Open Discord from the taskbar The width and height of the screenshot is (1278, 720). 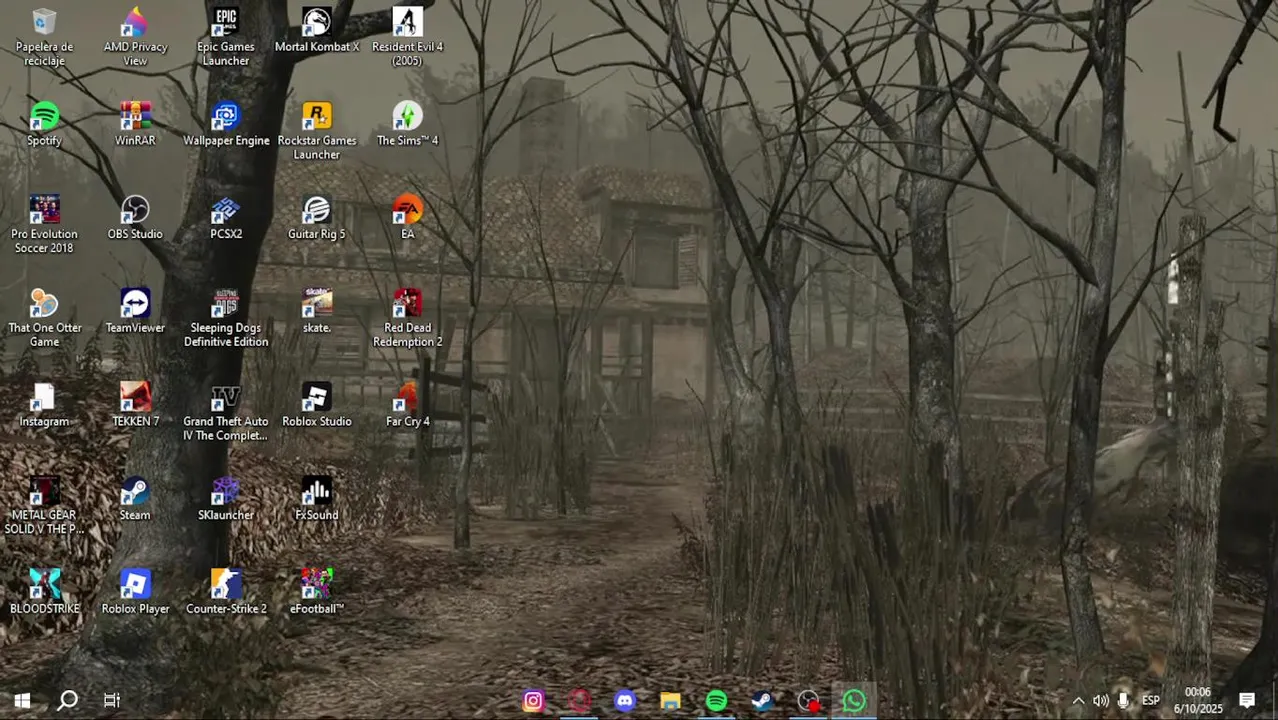(x=625, y=701)
